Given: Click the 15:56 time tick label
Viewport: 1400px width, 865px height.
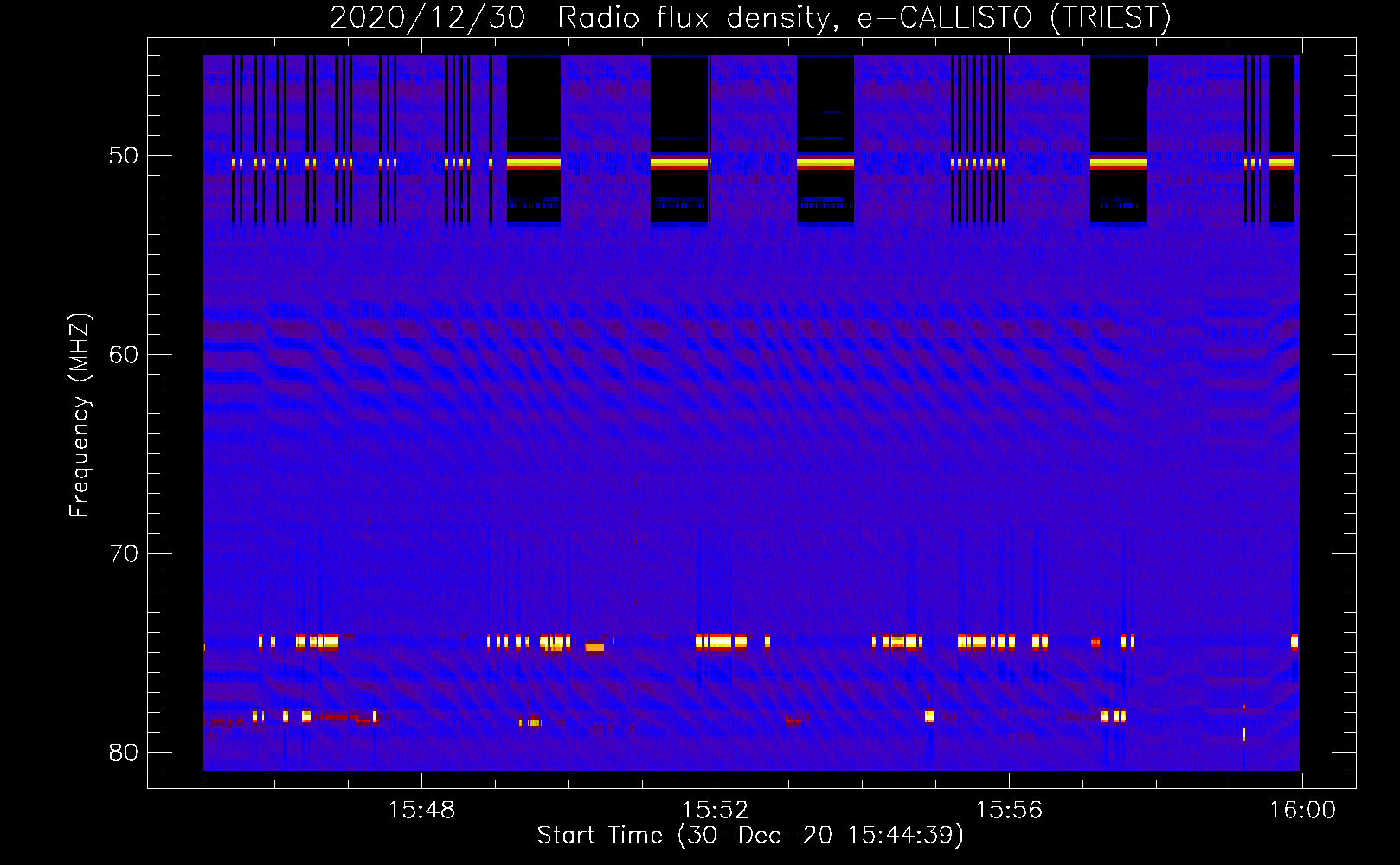Looking at the screenshot, I should coord(1009,811).
